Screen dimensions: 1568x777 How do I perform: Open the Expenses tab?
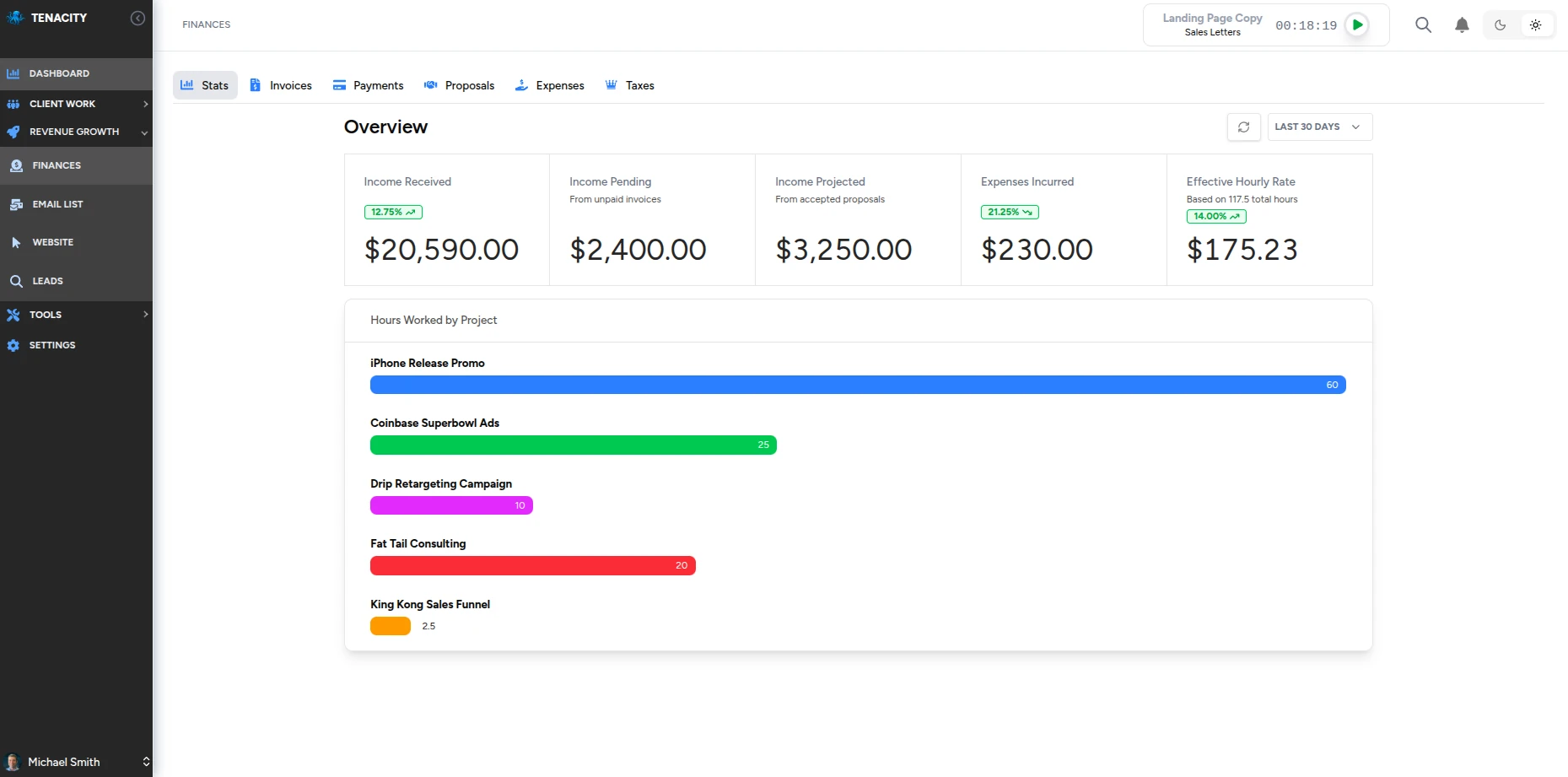550,86
